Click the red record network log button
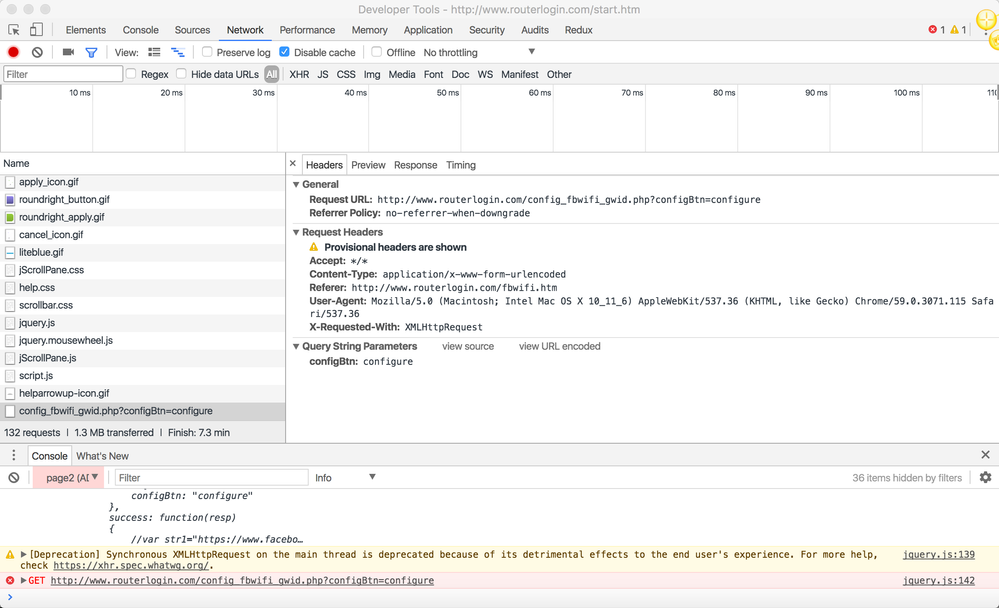The height and width of the screenshot is (608, 999). (13, 52)
